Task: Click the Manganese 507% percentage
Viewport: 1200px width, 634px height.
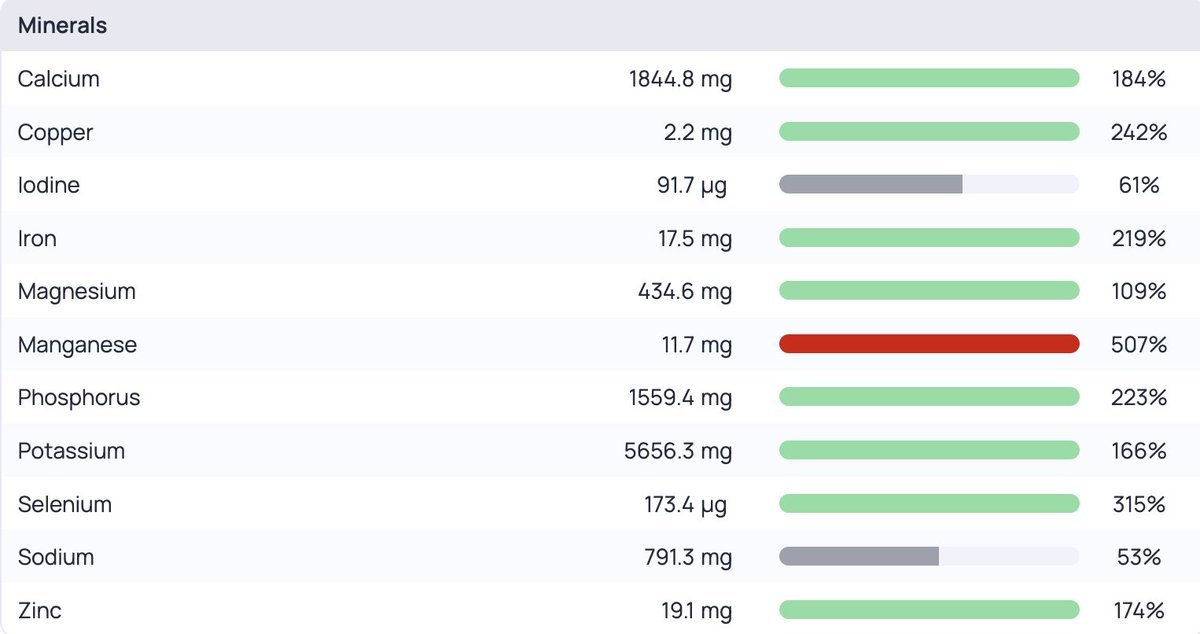Action: coord(1138,344)
